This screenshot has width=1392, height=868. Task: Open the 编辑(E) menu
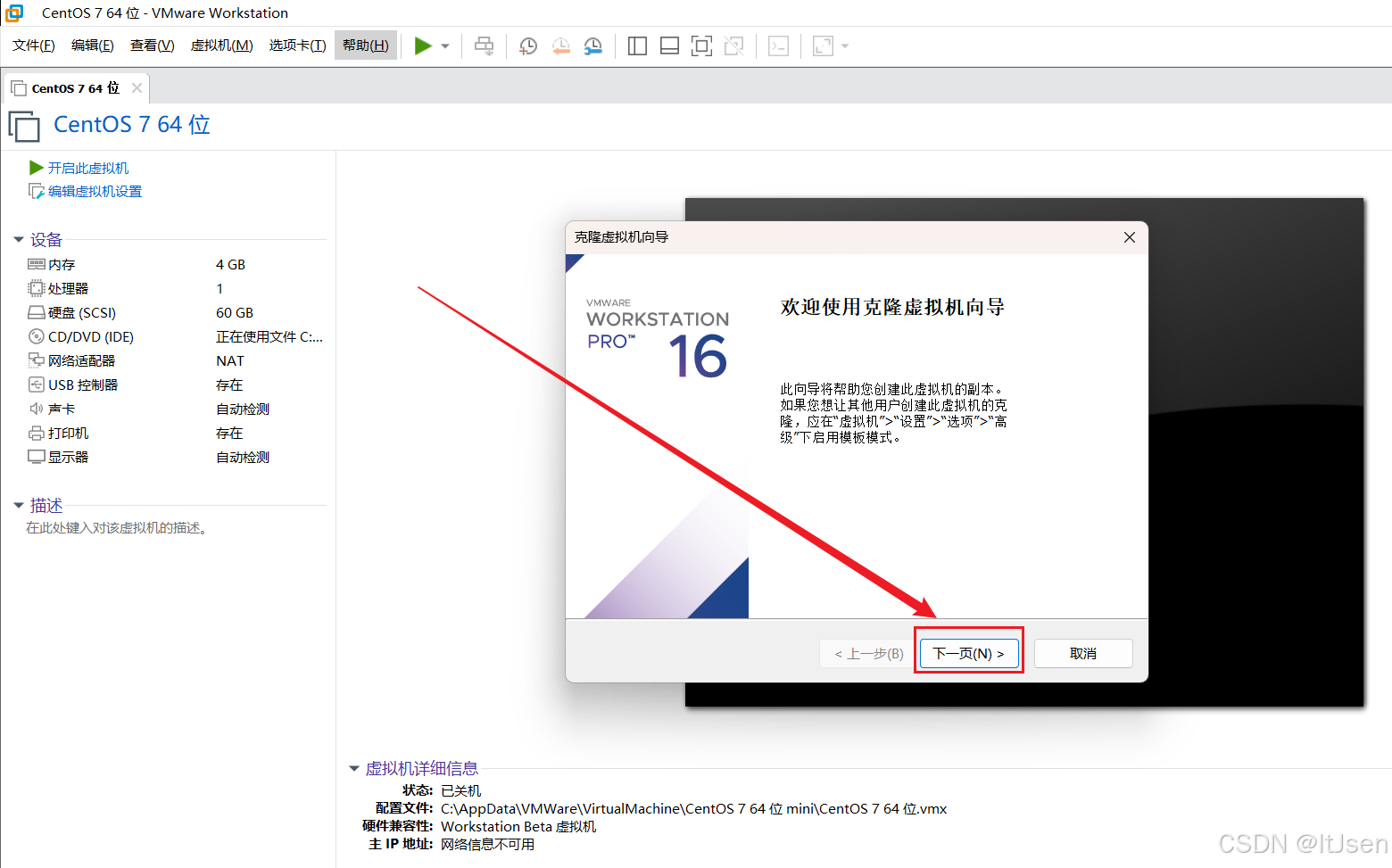[x=93, y=45]
